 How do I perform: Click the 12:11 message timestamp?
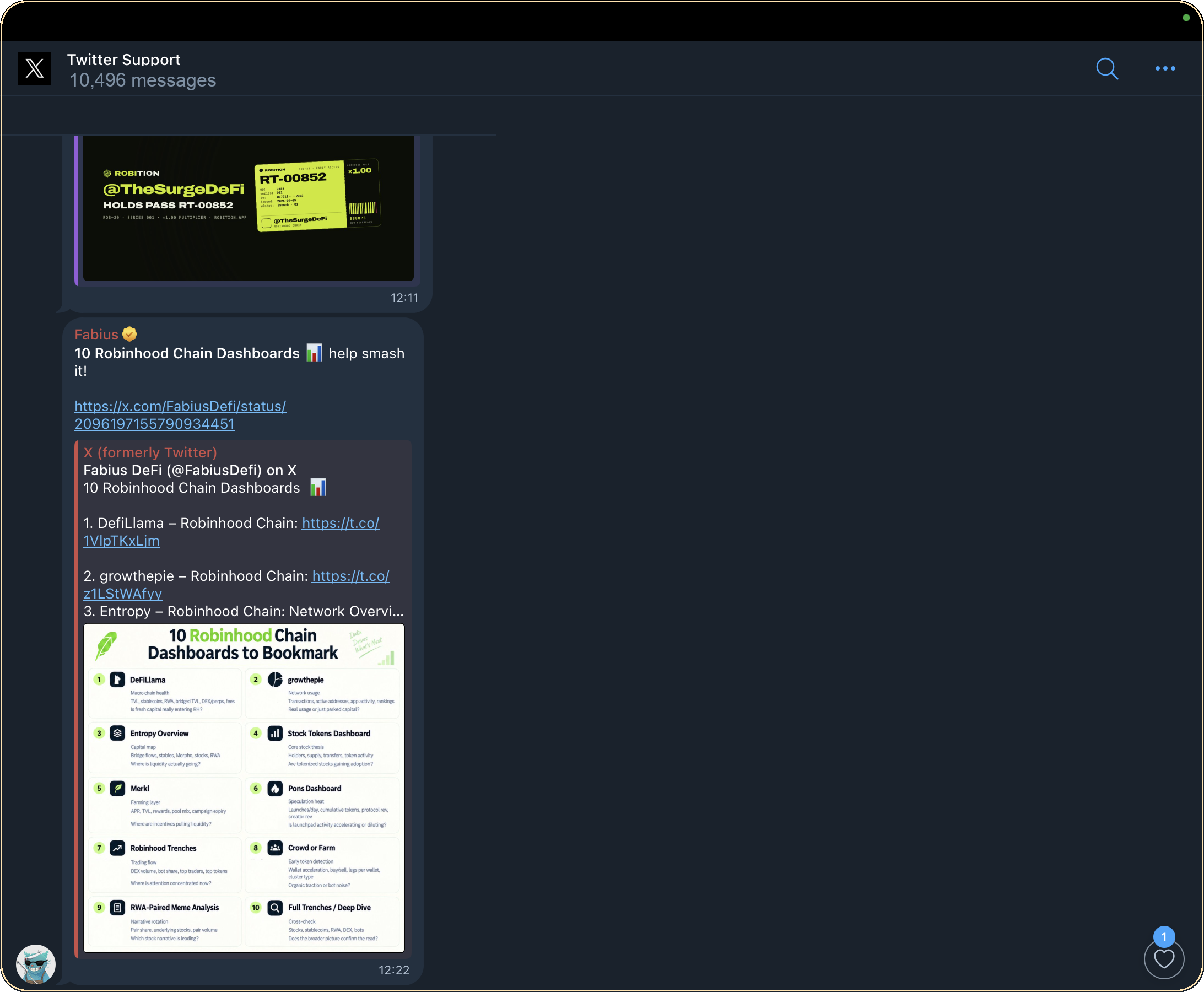click(x=404, y=298)
